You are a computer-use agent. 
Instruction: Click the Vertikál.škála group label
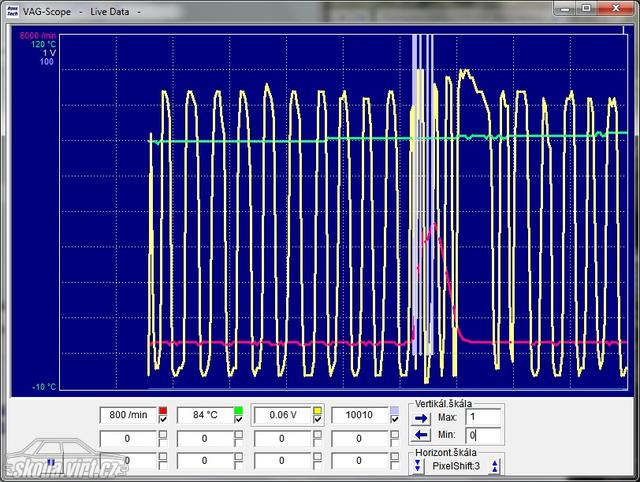[x=443, y=404]
